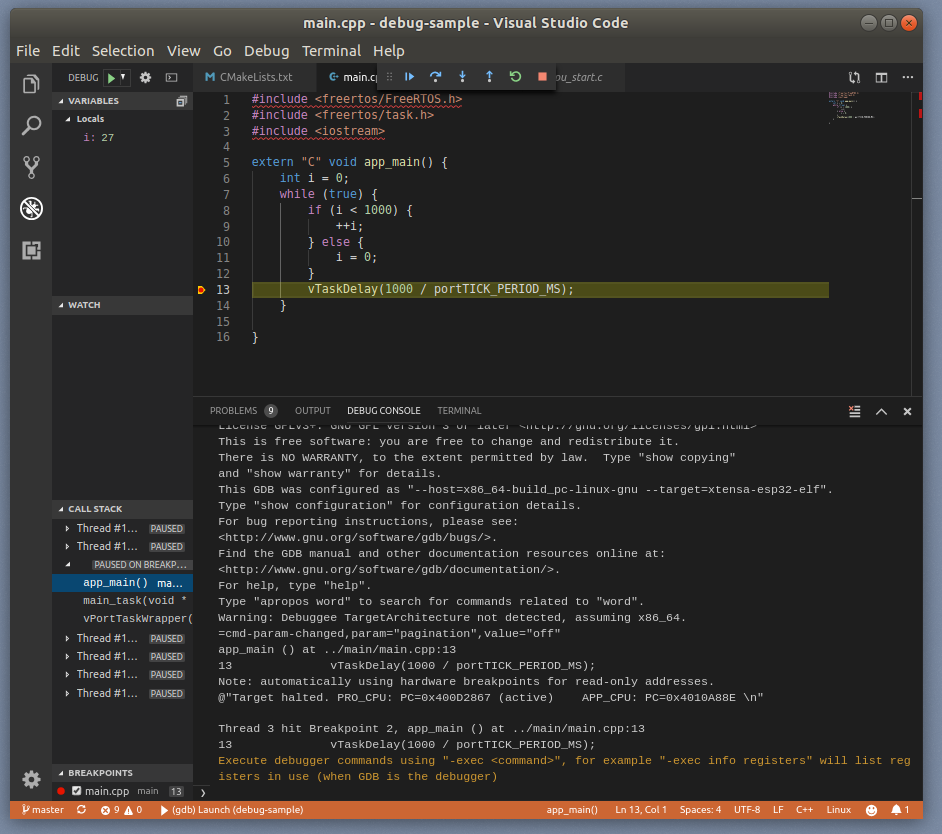Switch to the TERMINAL panel tab
This screenshot has height=834, width=942.
pos(459,411)
